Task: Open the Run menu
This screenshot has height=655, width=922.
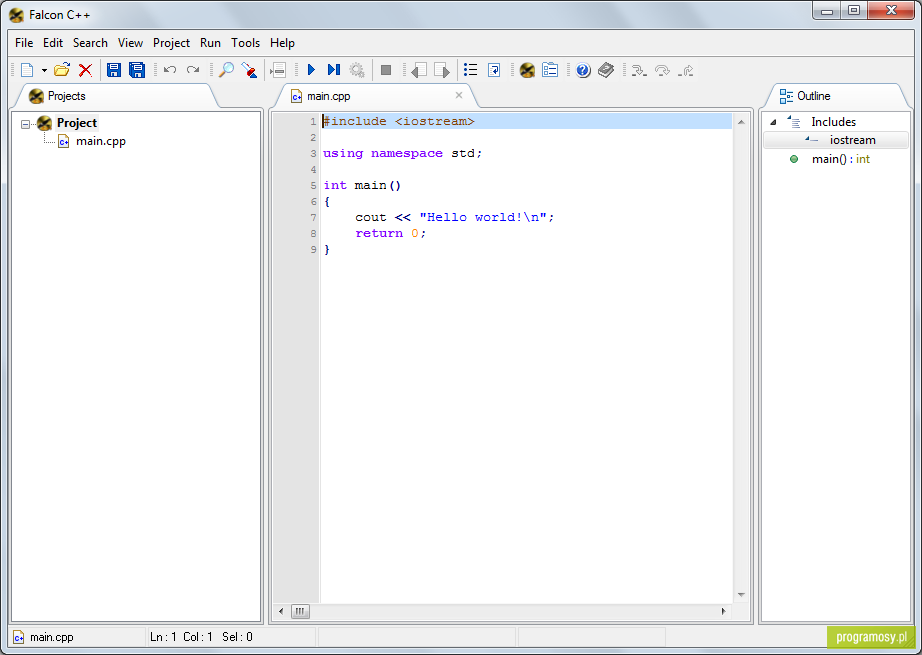Action: tap(210, 43)
